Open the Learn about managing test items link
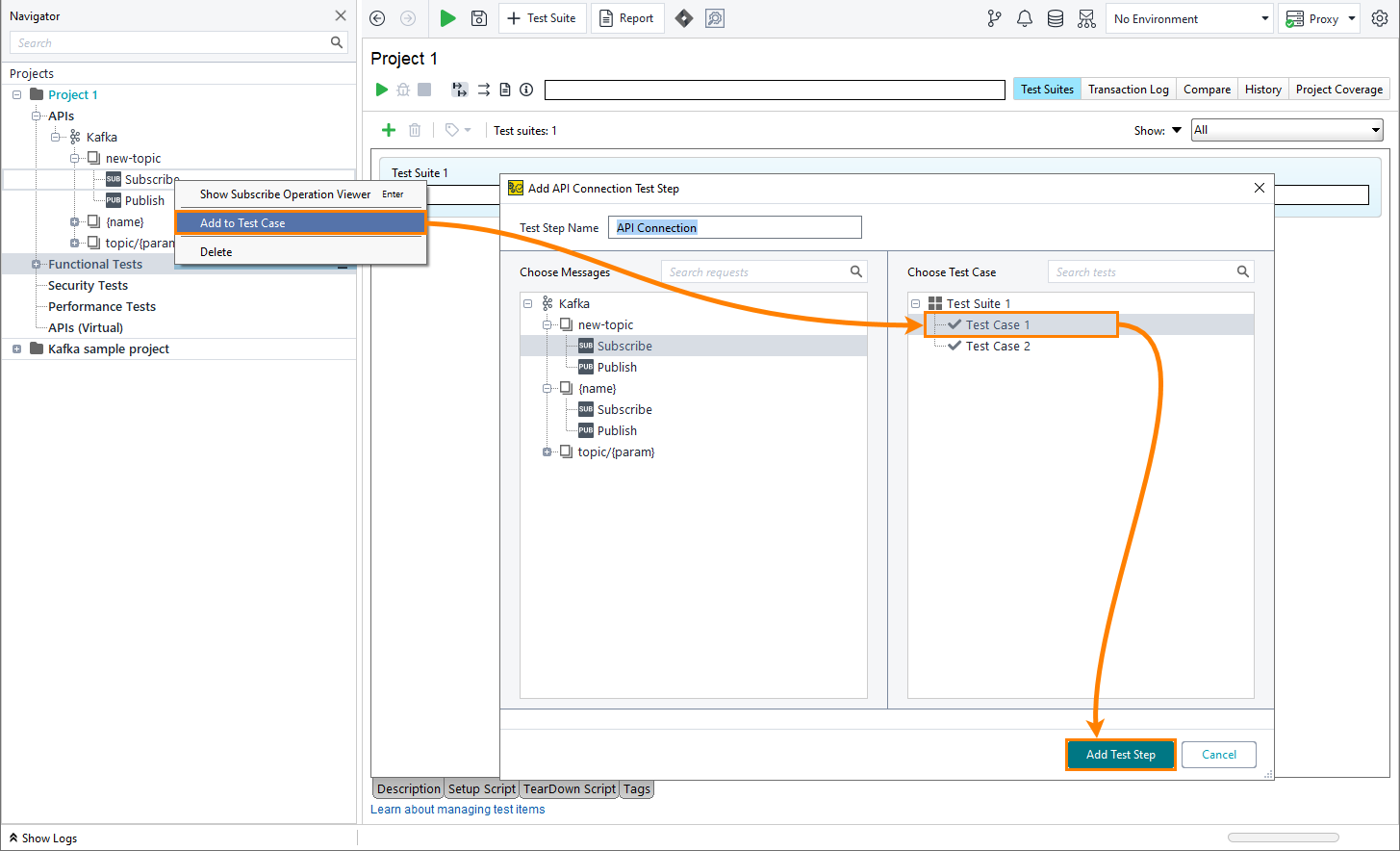This screenshot has width=1400, height=851. click(457, 809)
